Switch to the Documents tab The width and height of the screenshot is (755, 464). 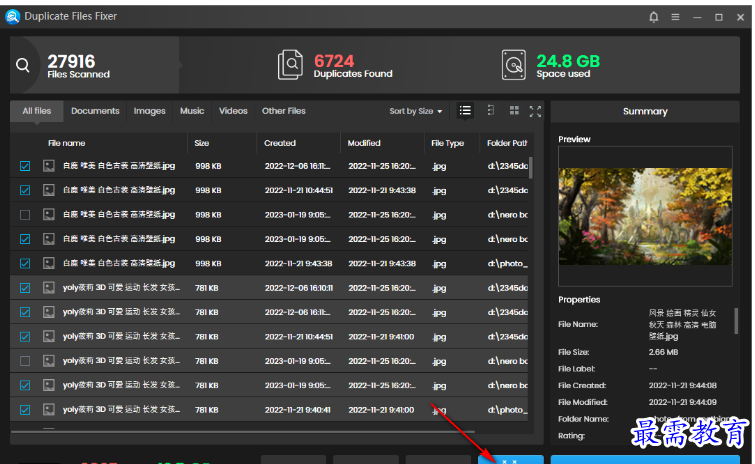95,111
